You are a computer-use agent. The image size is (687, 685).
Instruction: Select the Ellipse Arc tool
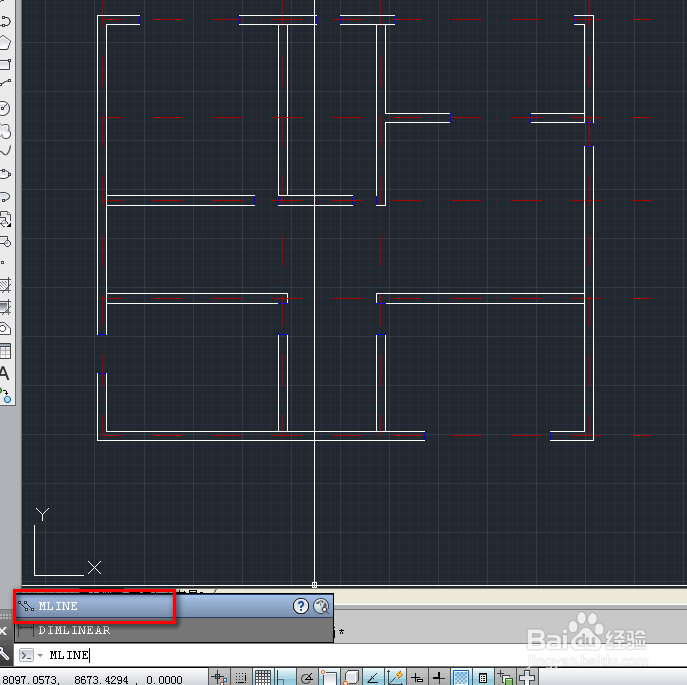[5, 196]
